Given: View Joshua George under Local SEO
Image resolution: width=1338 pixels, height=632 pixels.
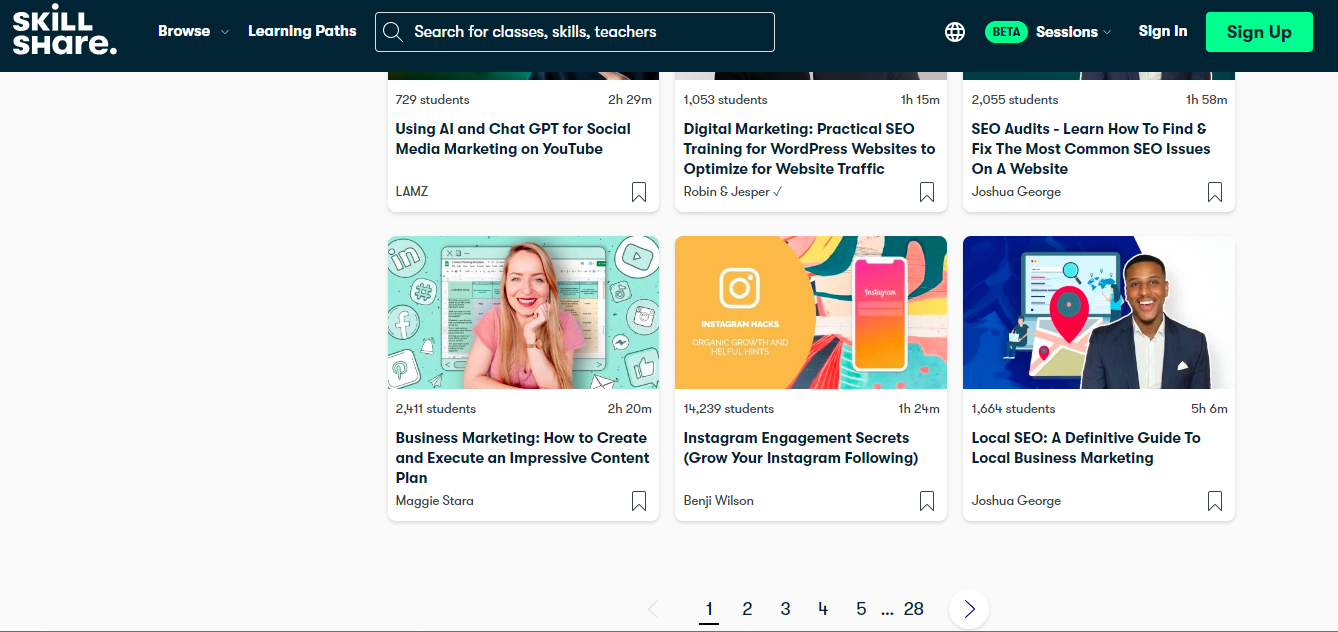Looking at the screenshot, I should point(1016,500).
